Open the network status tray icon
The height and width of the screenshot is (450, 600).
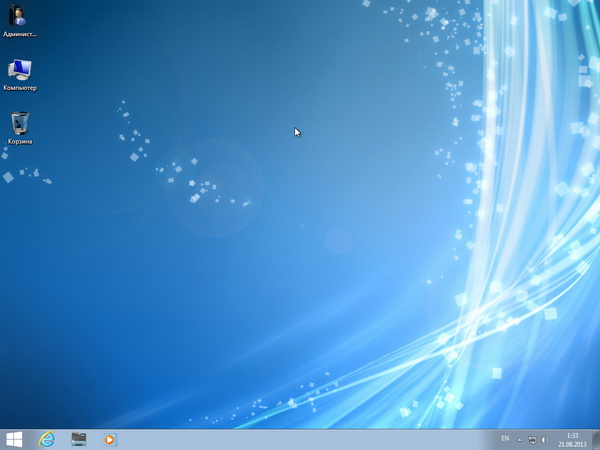tap(533, 440)
